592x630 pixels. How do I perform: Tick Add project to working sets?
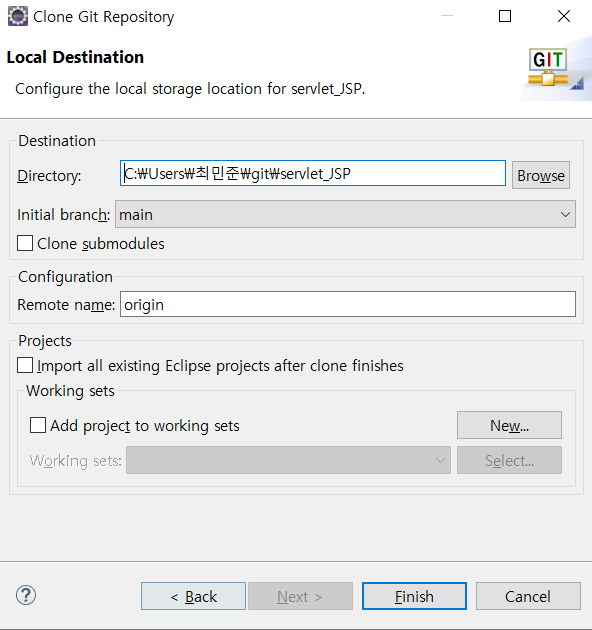coord(38,425)
